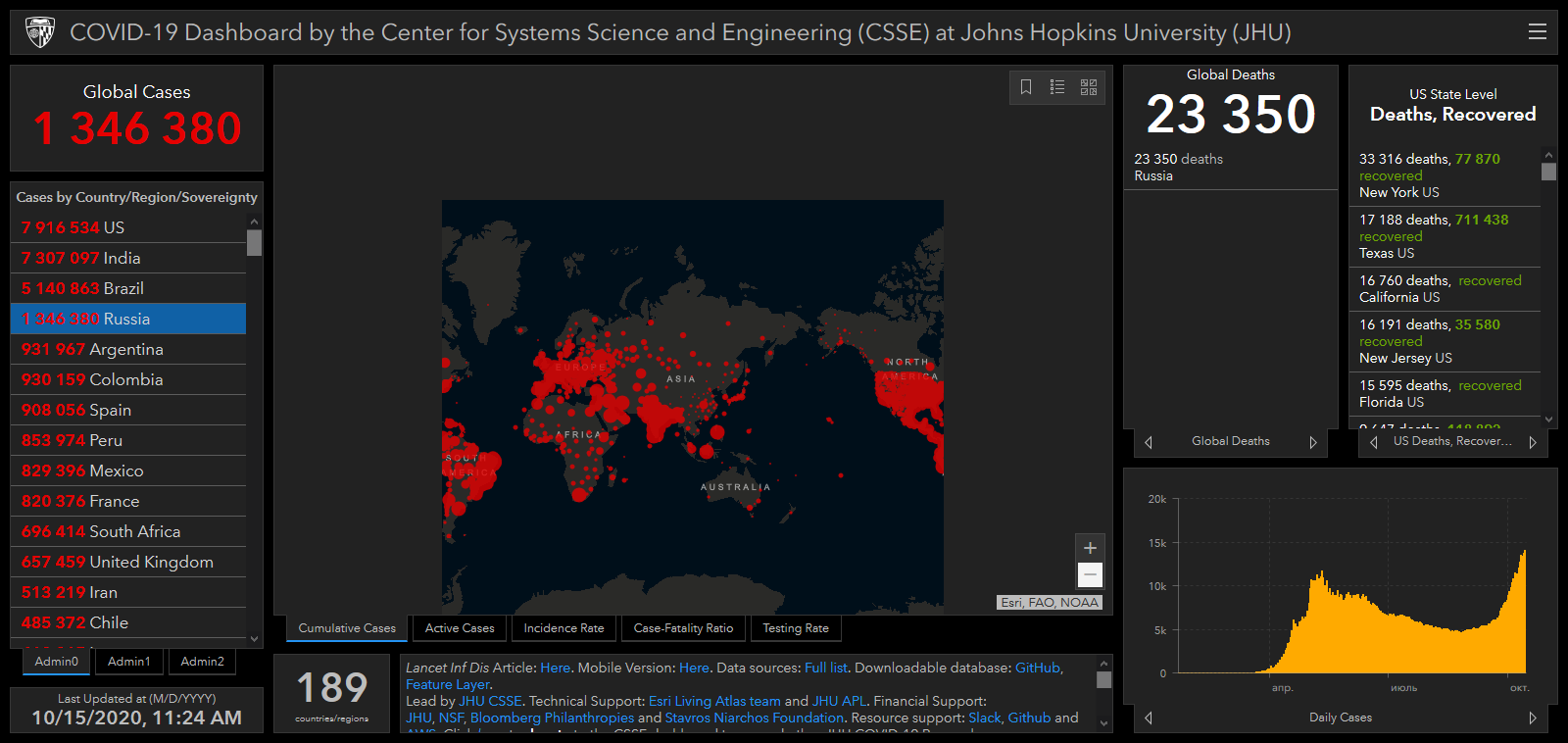Switch to Cumulative Cases tab
Screen dimensions: 1568x743
click(x=347, y=628)
